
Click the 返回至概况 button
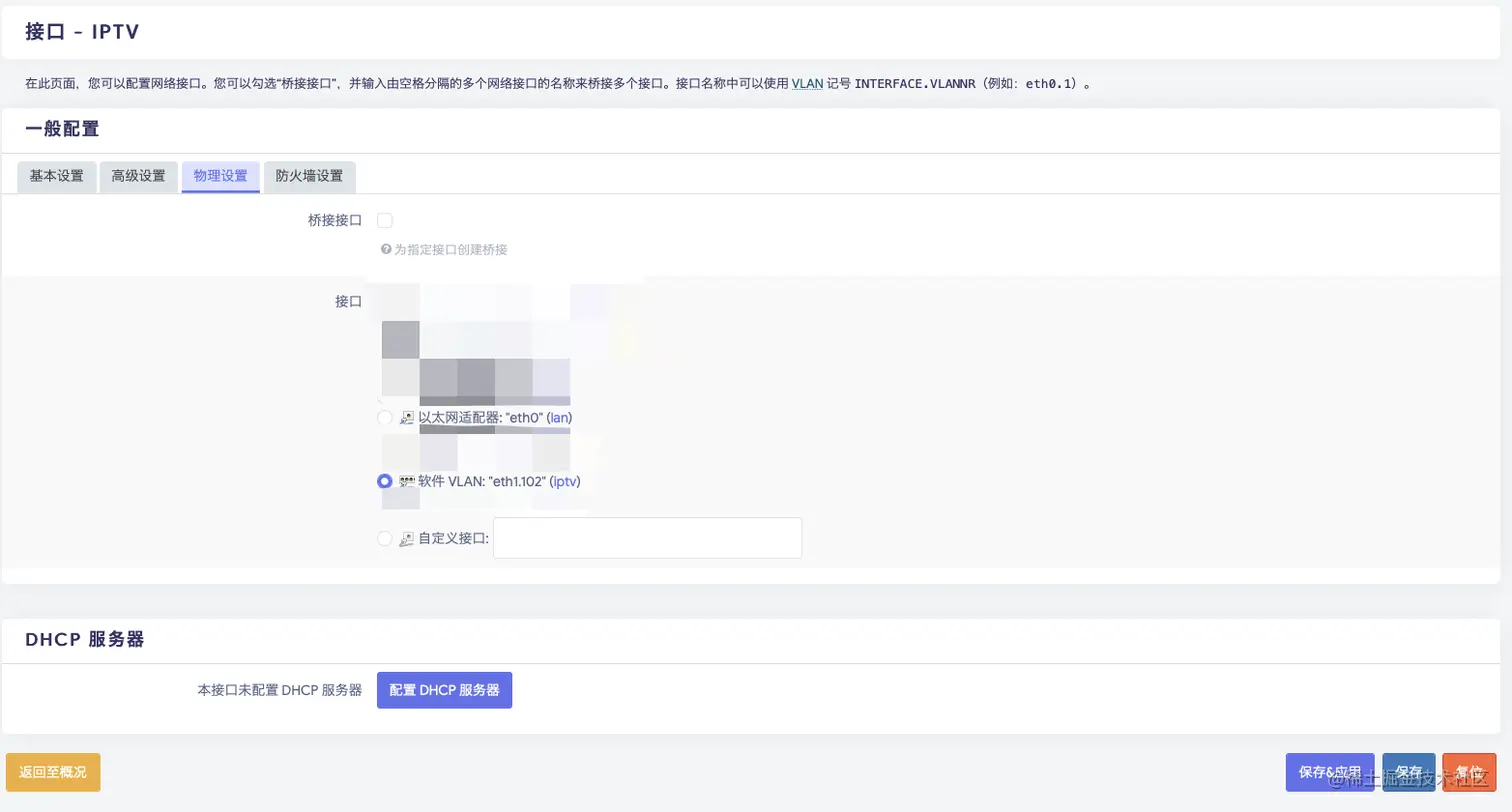click(x=52, y=772)
